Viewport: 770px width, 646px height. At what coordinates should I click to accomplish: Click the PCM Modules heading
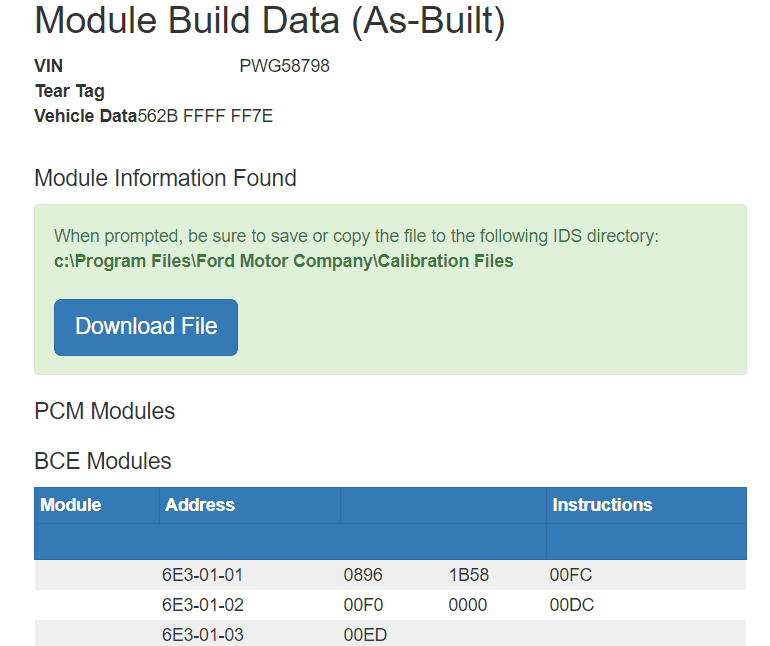click(105, 411)
